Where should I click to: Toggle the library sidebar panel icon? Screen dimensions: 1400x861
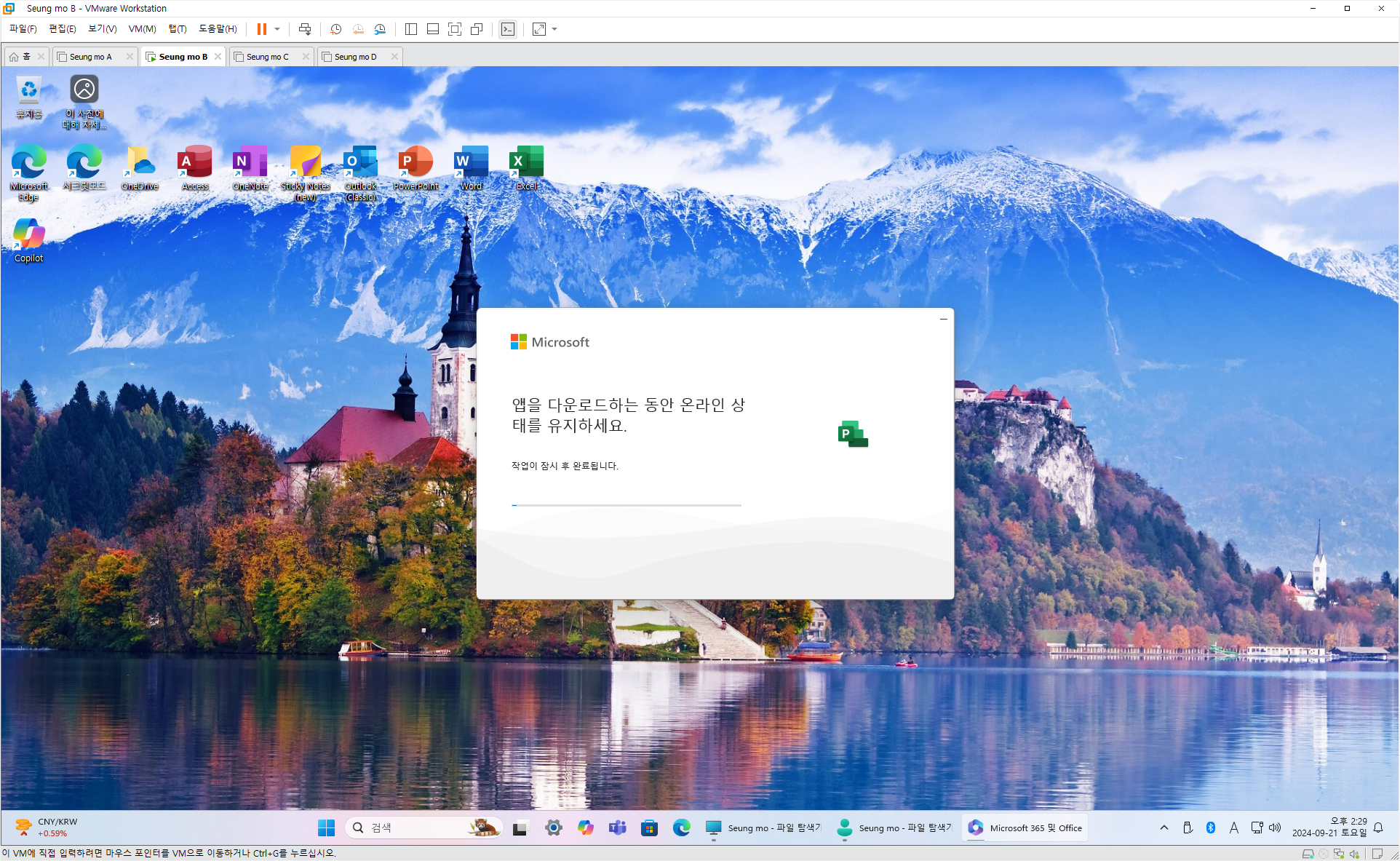click(410, 29)
